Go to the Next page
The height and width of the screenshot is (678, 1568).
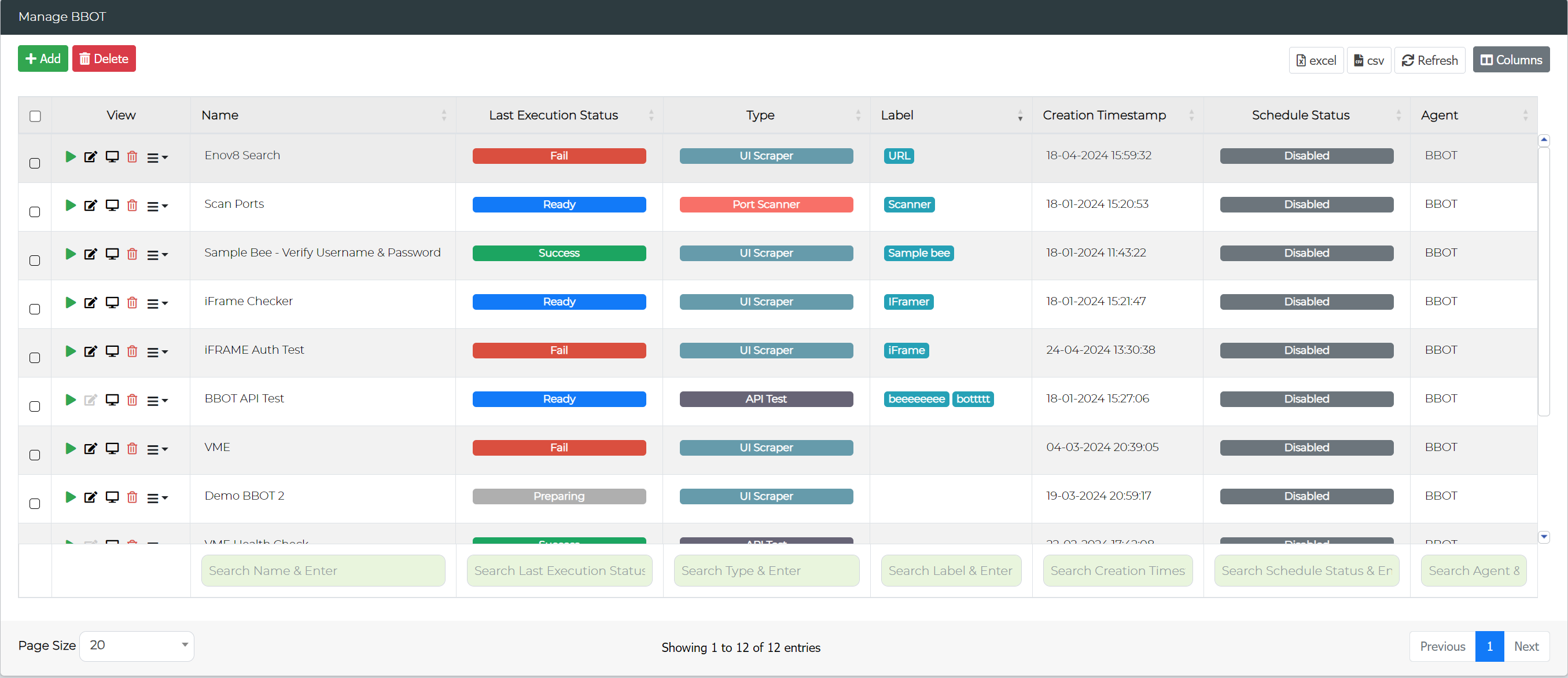1526,646
